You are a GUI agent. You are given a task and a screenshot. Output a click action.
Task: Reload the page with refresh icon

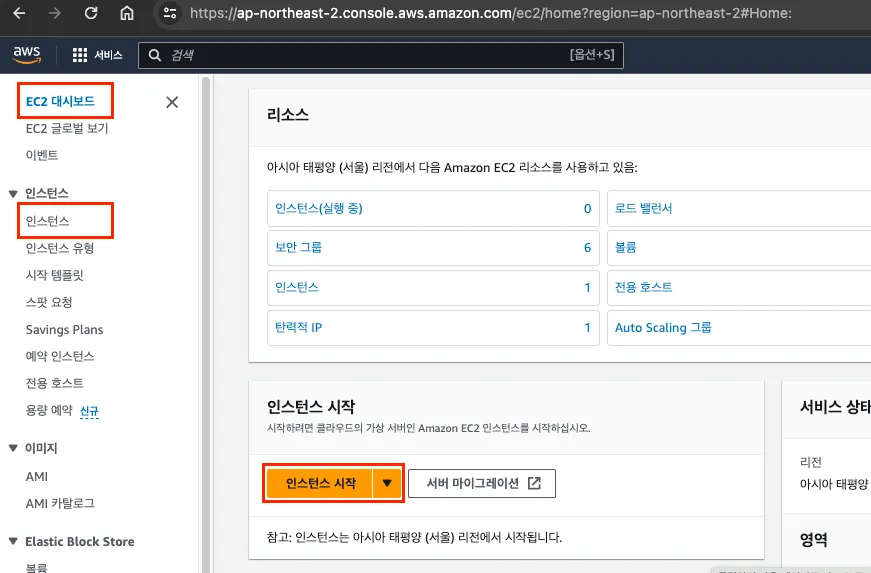click(x=91, y=13)
